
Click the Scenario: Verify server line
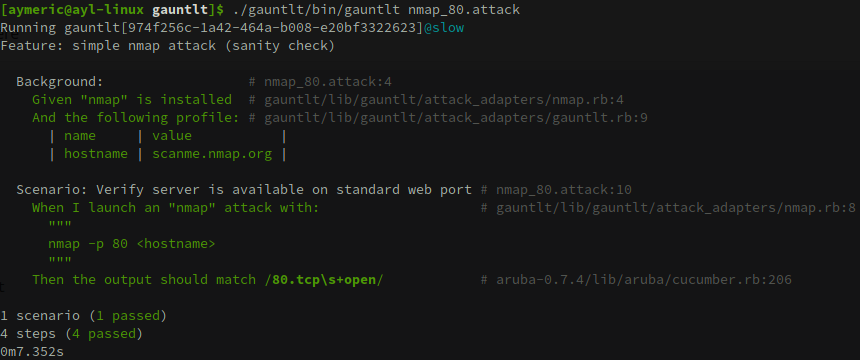click(x=244, y=190)
